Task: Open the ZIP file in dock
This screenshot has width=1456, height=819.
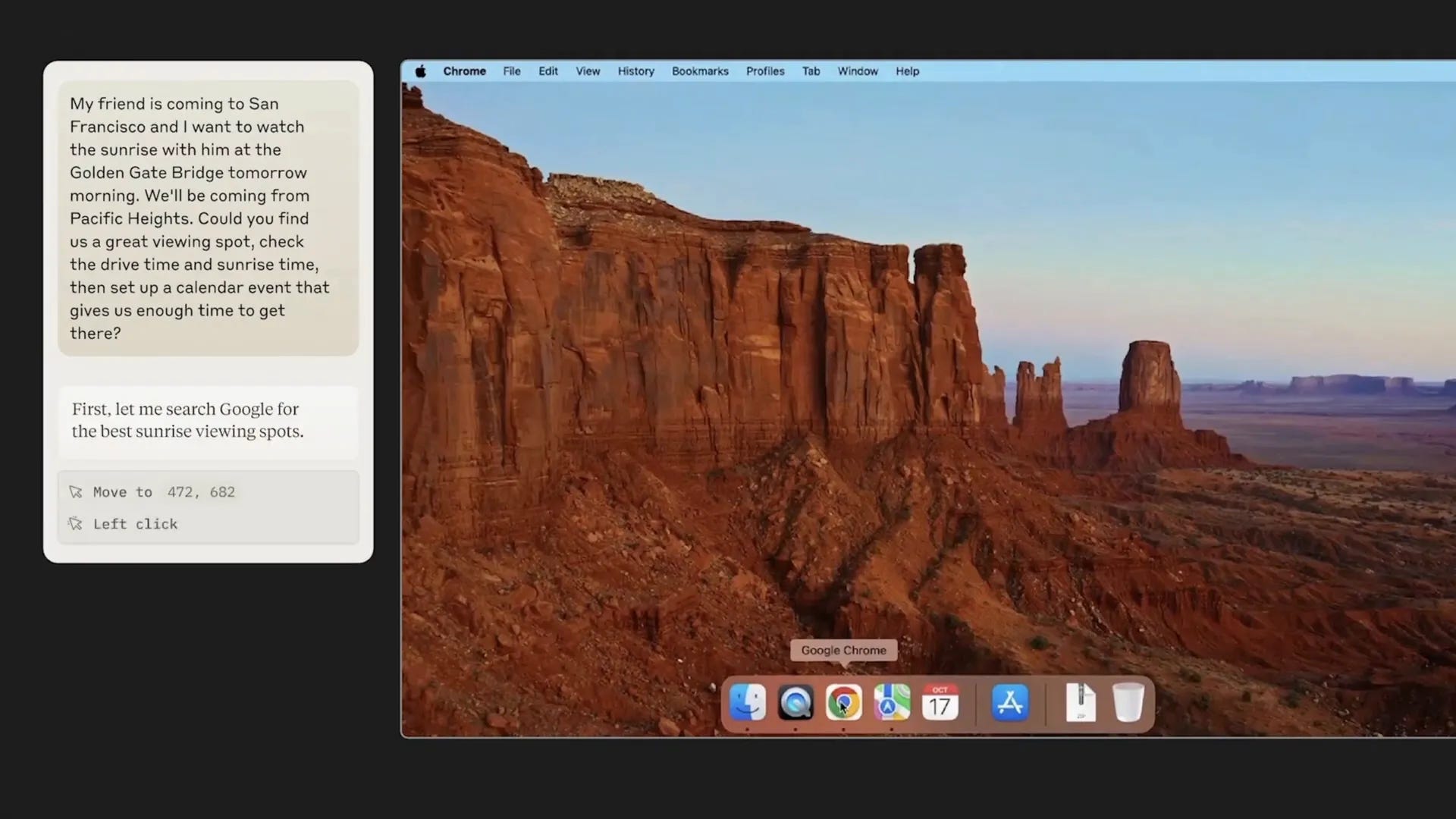Action: point(1081,703)
